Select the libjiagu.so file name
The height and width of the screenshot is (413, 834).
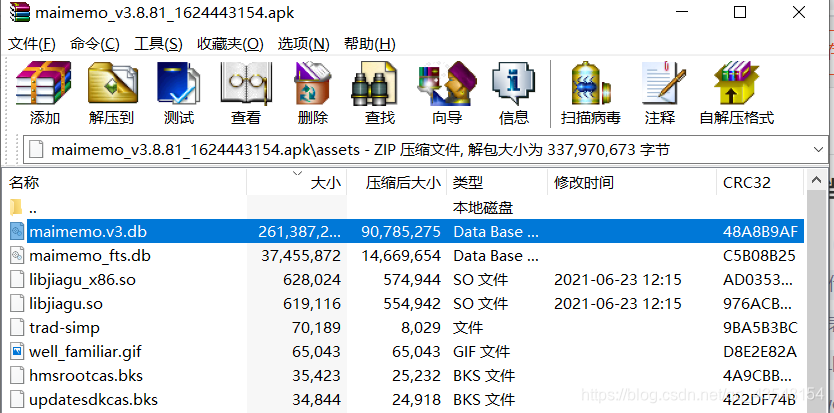tap(66, 304)
